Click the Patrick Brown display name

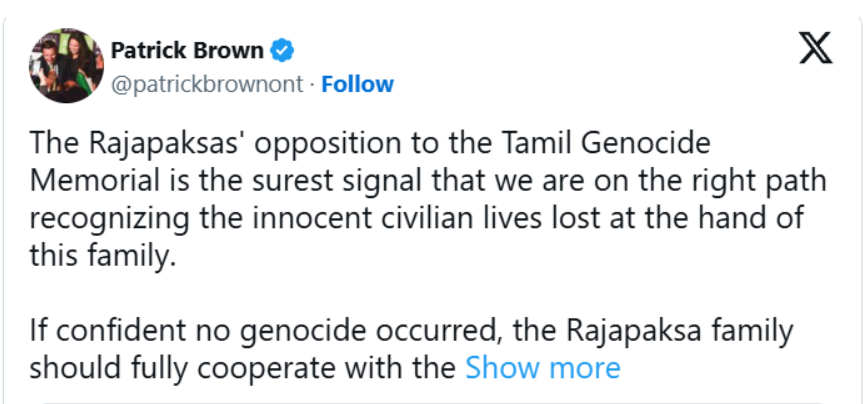click(x=187, y=51)
